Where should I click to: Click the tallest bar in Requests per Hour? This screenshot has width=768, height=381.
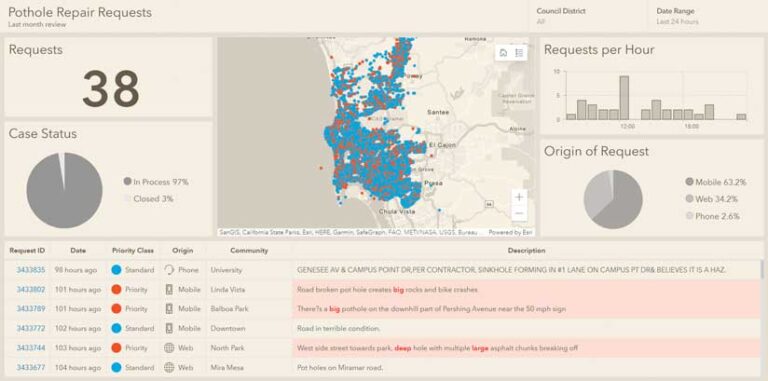point(624,97)
